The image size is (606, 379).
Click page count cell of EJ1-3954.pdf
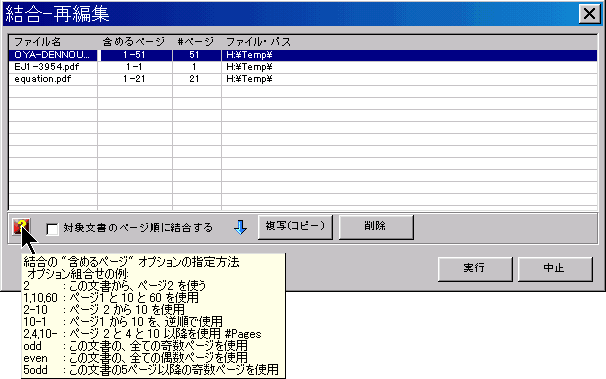coord(197,67)
